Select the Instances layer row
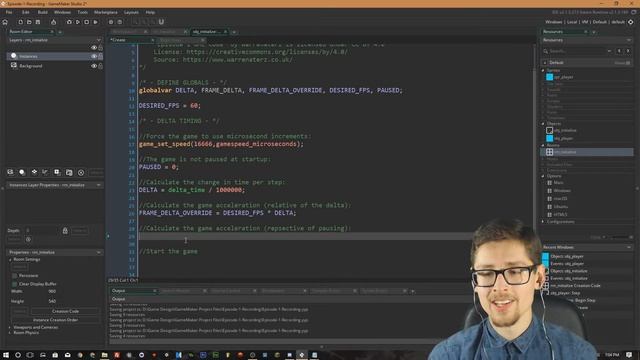Screen dimensions: 640x360 point(55,56)
